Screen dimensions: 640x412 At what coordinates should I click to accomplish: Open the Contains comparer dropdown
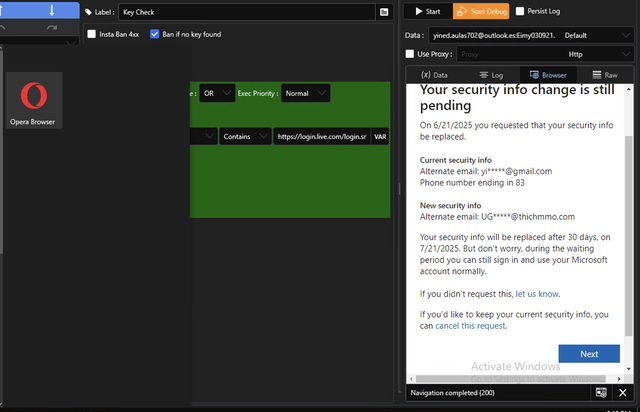click(x=245, y=136)
